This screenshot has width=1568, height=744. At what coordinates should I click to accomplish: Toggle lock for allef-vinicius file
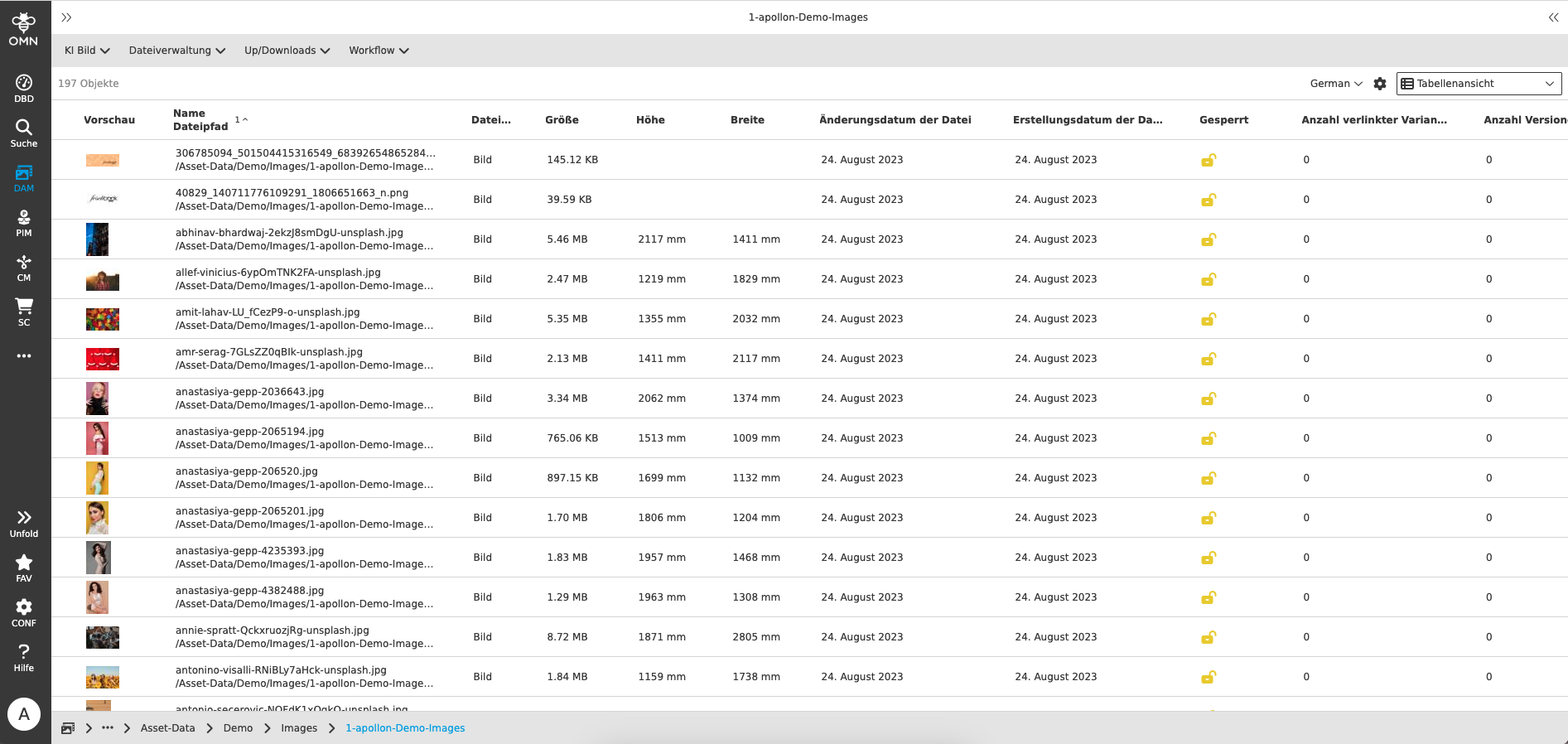coord(1209,279)
